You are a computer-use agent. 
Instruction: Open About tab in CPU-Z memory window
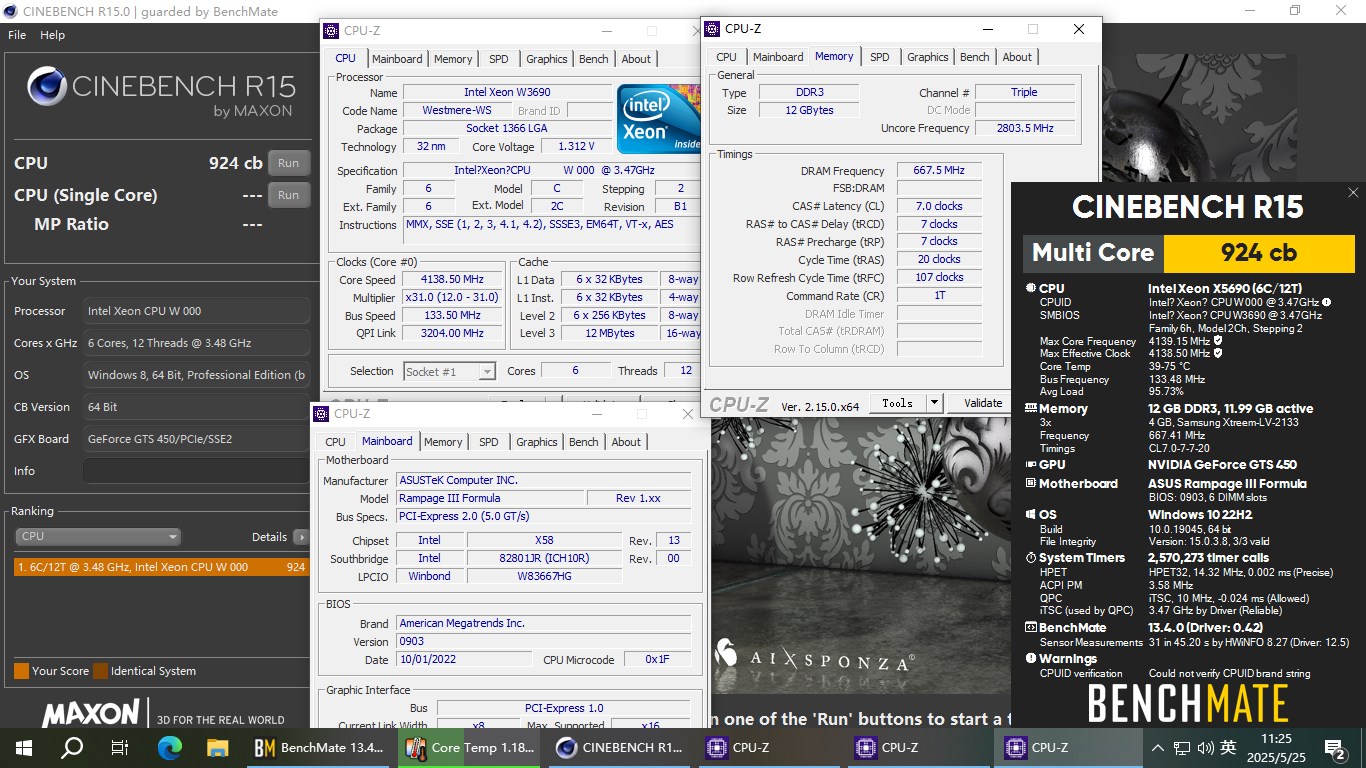click(1017, 57)
